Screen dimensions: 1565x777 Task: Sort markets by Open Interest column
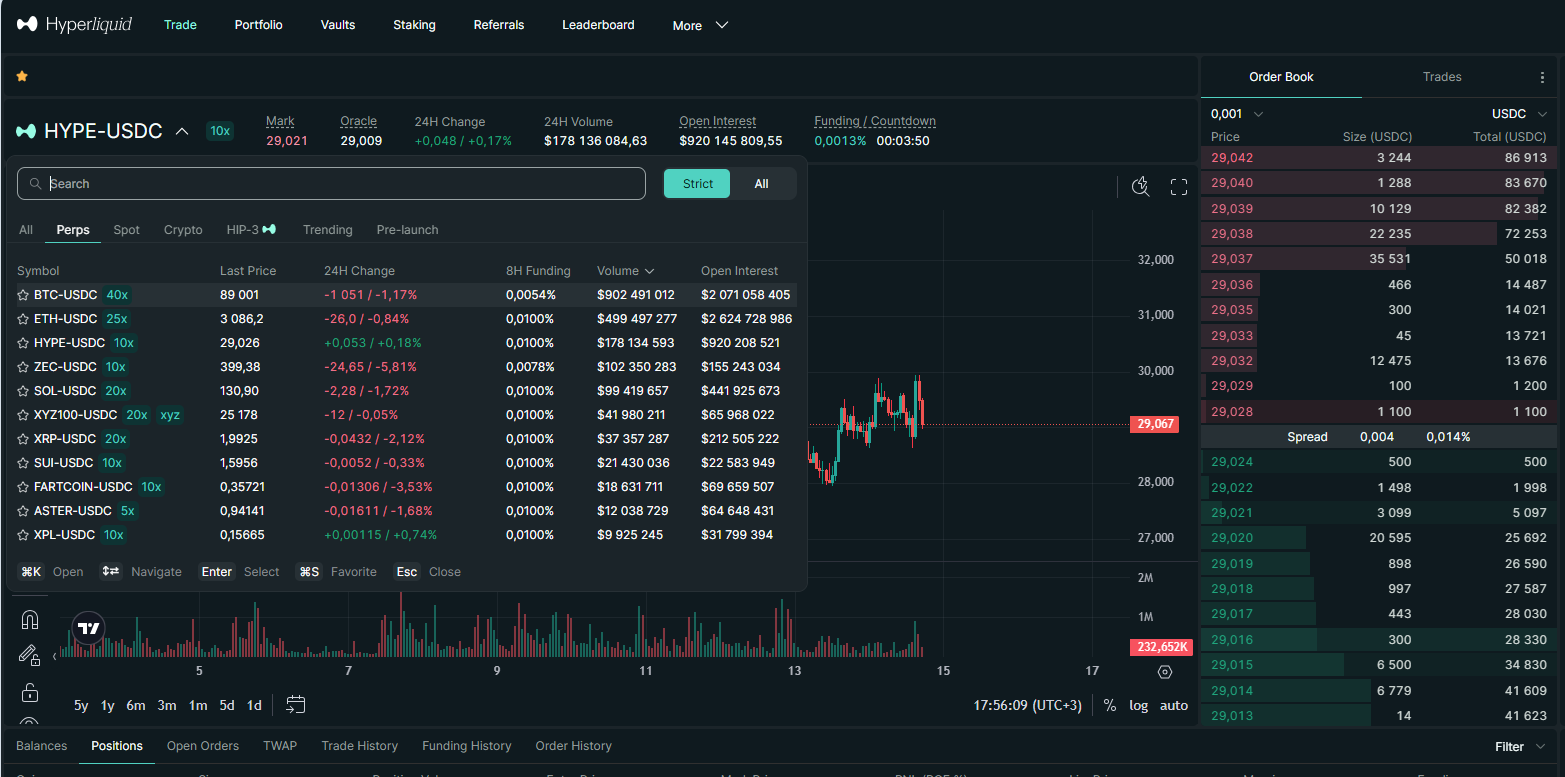pyautogui.click(x=740, y=271)
